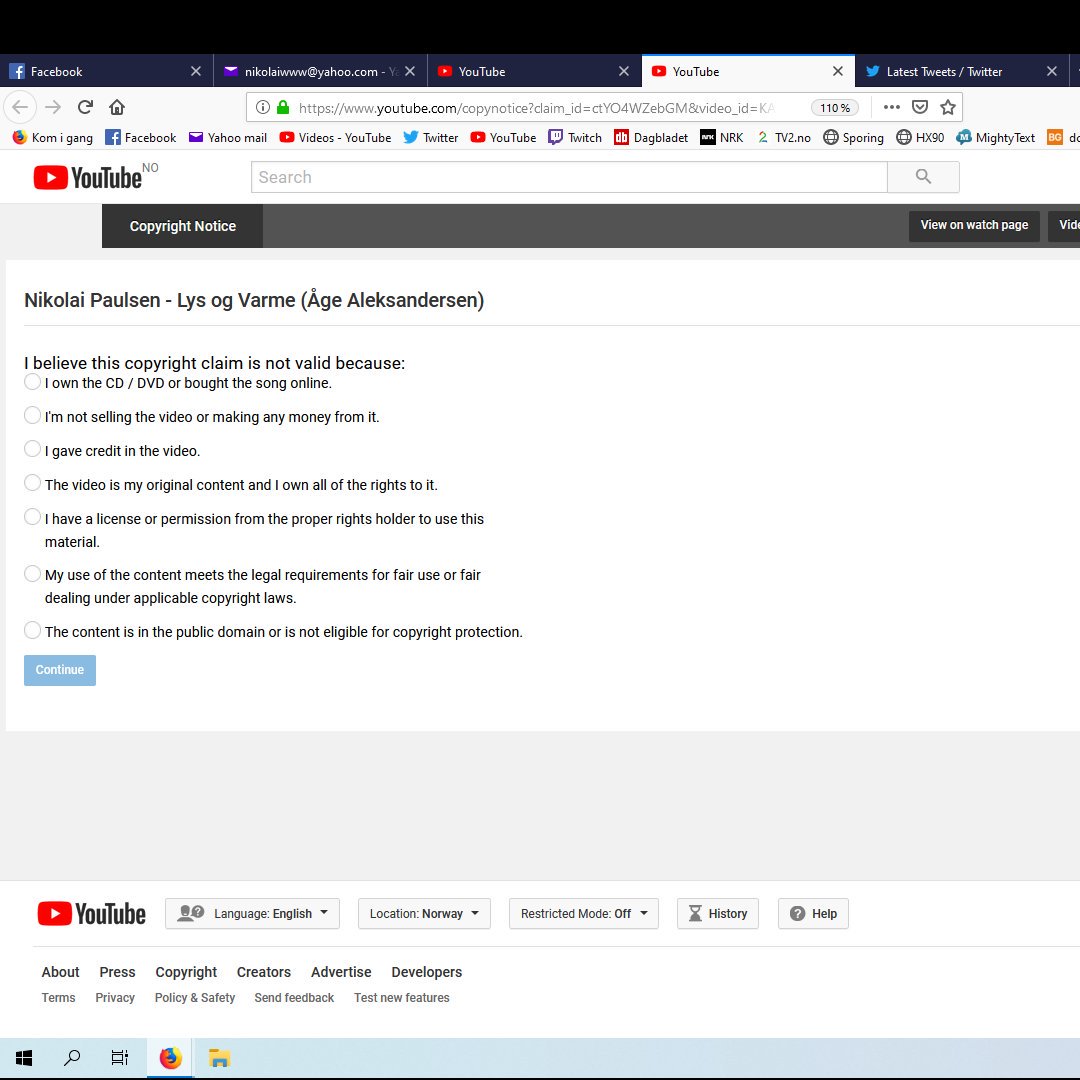Viewport: 1080px width, 1080px height.
Task: Click into the YouTube Search field
Action: [x=569, y=177]
